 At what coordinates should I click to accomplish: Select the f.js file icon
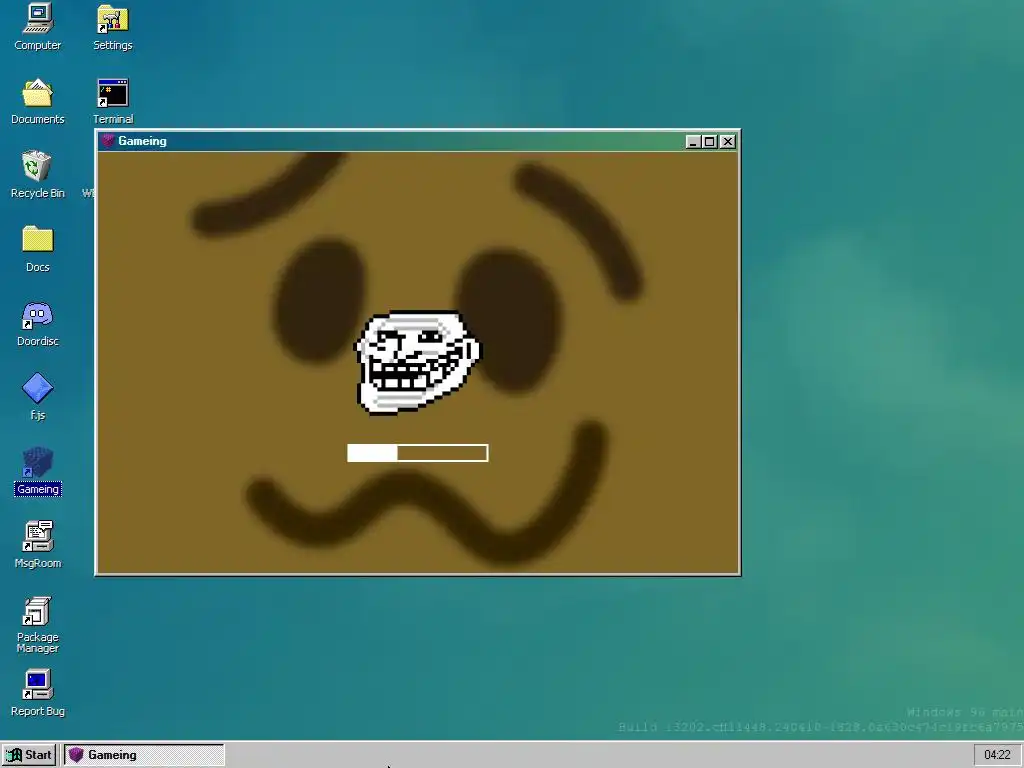click(x=37, y=397)
